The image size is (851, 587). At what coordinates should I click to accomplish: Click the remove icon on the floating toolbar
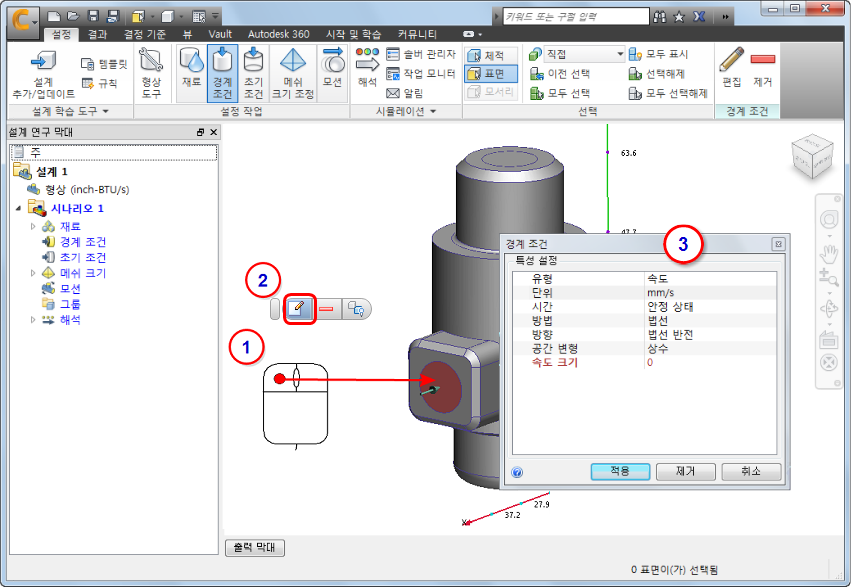click(x=327, y=309)
